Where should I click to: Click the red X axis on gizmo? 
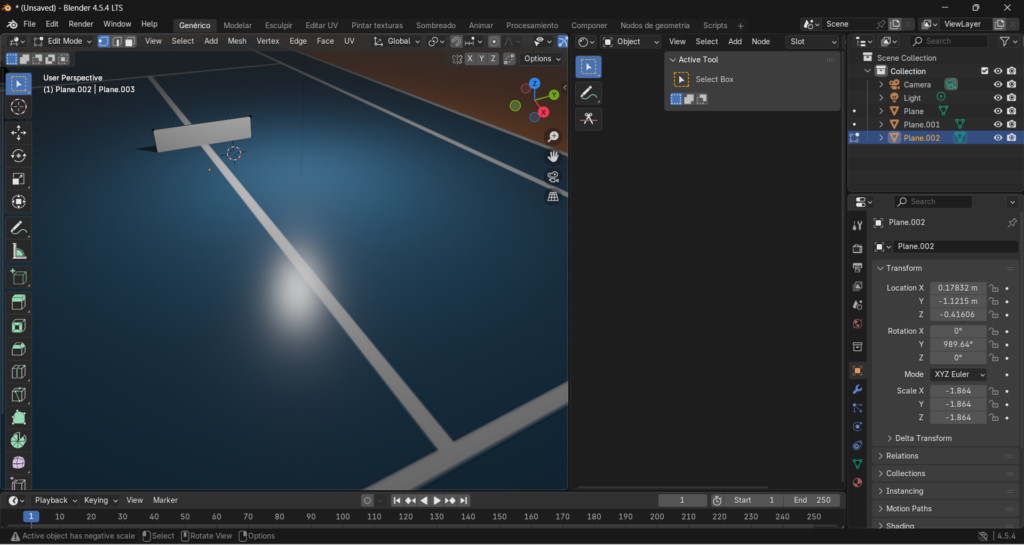(x=543, y=112)
